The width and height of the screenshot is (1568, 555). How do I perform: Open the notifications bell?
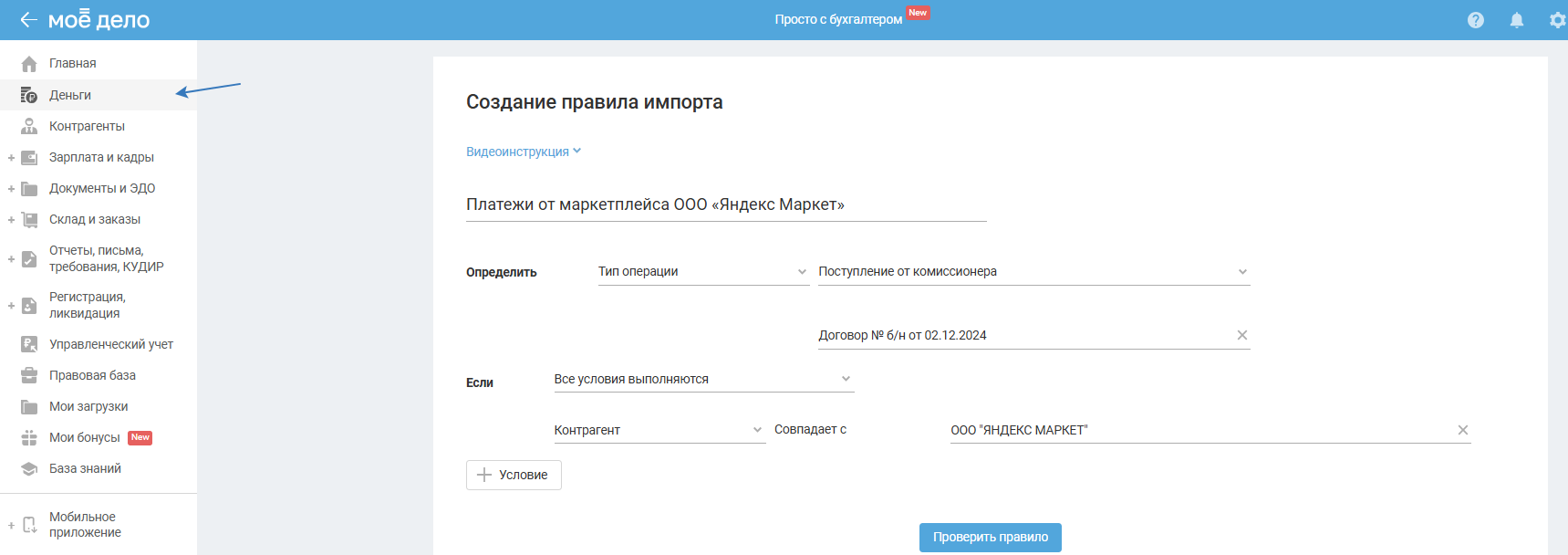pos(1517,20)
